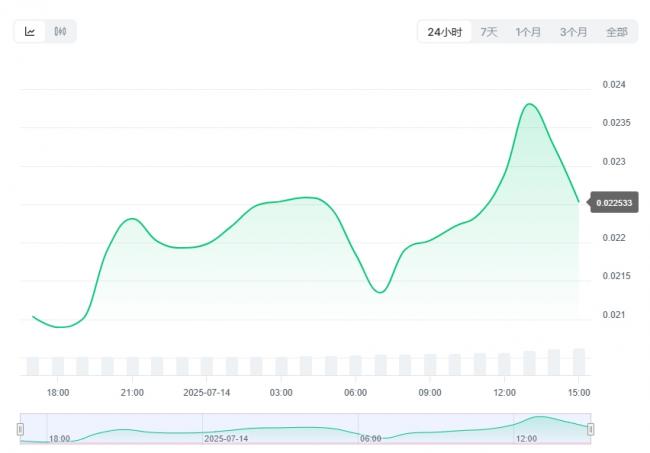Click the chart dip near 07:00

(x=380, y=292)
